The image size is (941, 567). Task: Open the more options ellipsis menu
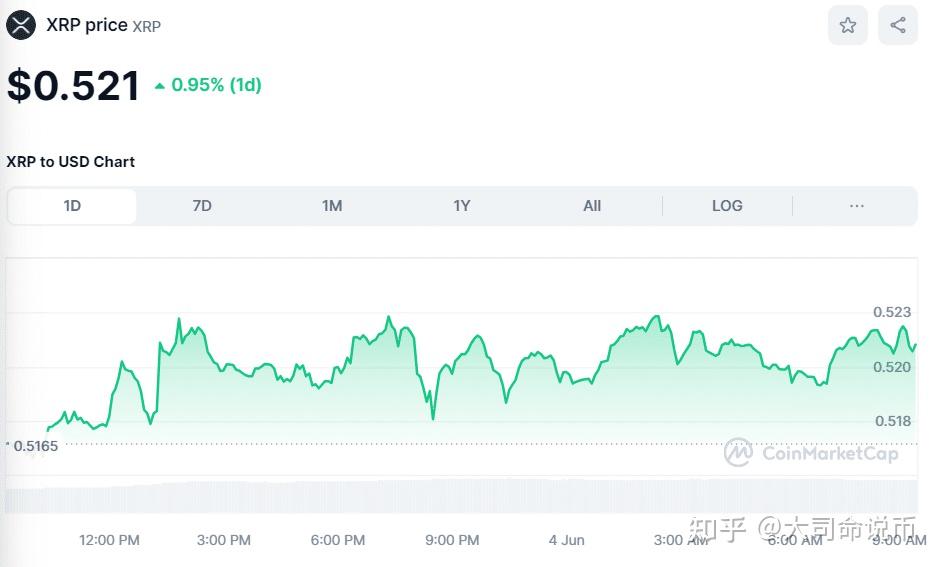856,206
